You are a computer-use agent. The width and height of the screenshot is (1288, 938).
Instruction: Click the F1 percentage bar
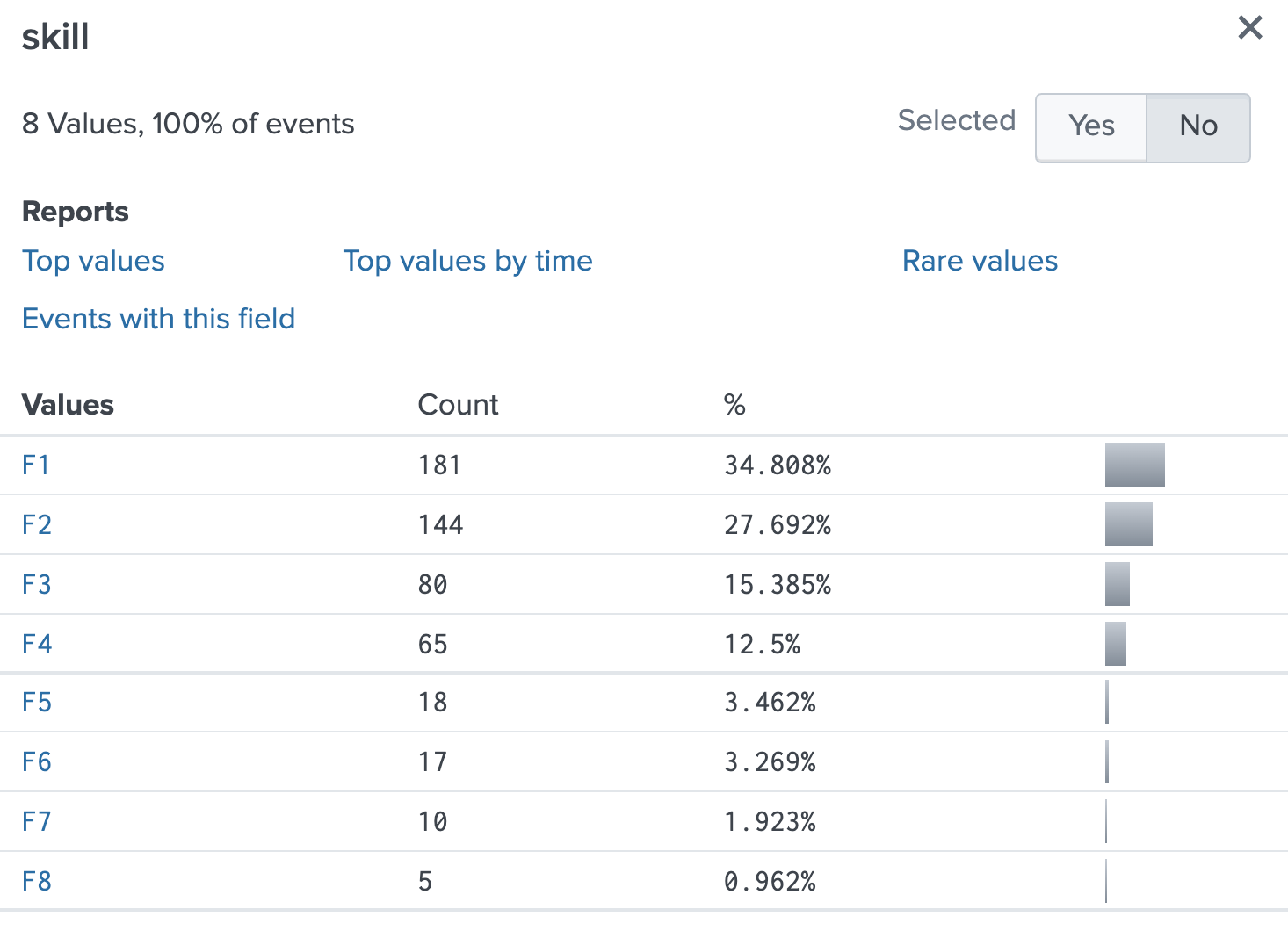[1134, 465]
